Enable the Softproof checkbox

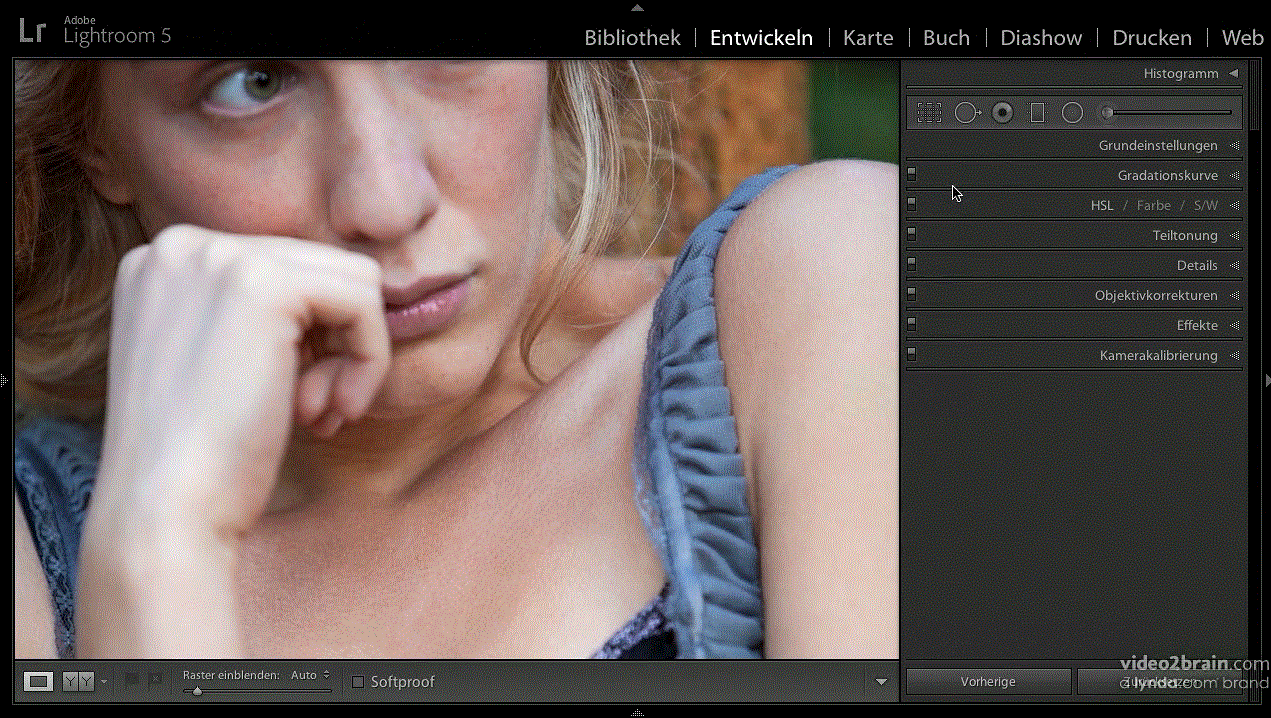[x=358, y=682]
